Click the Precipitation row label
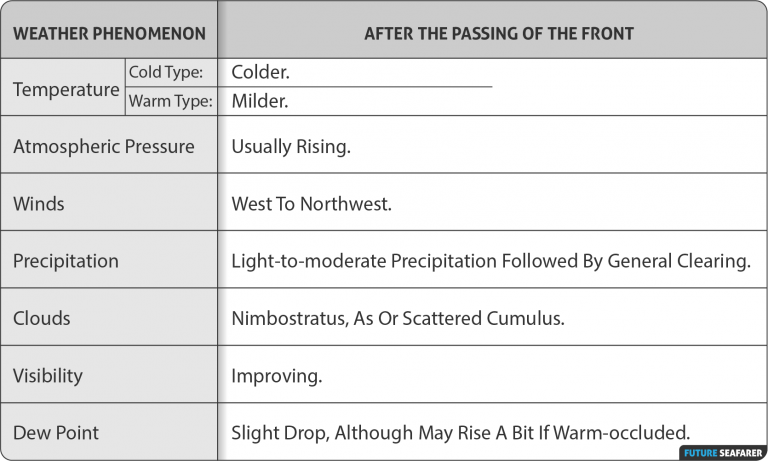Screen dimensions: 768x461 point(66,261)
